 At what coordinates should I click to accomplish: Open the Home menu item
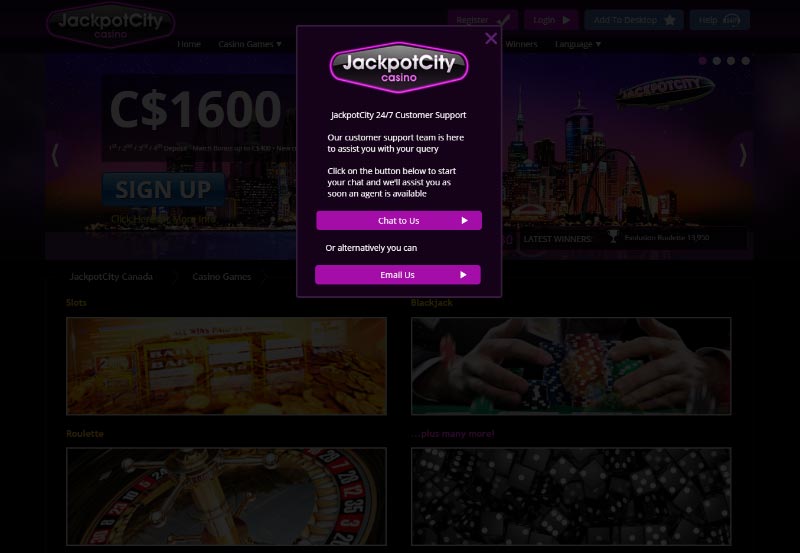point(189,44)
